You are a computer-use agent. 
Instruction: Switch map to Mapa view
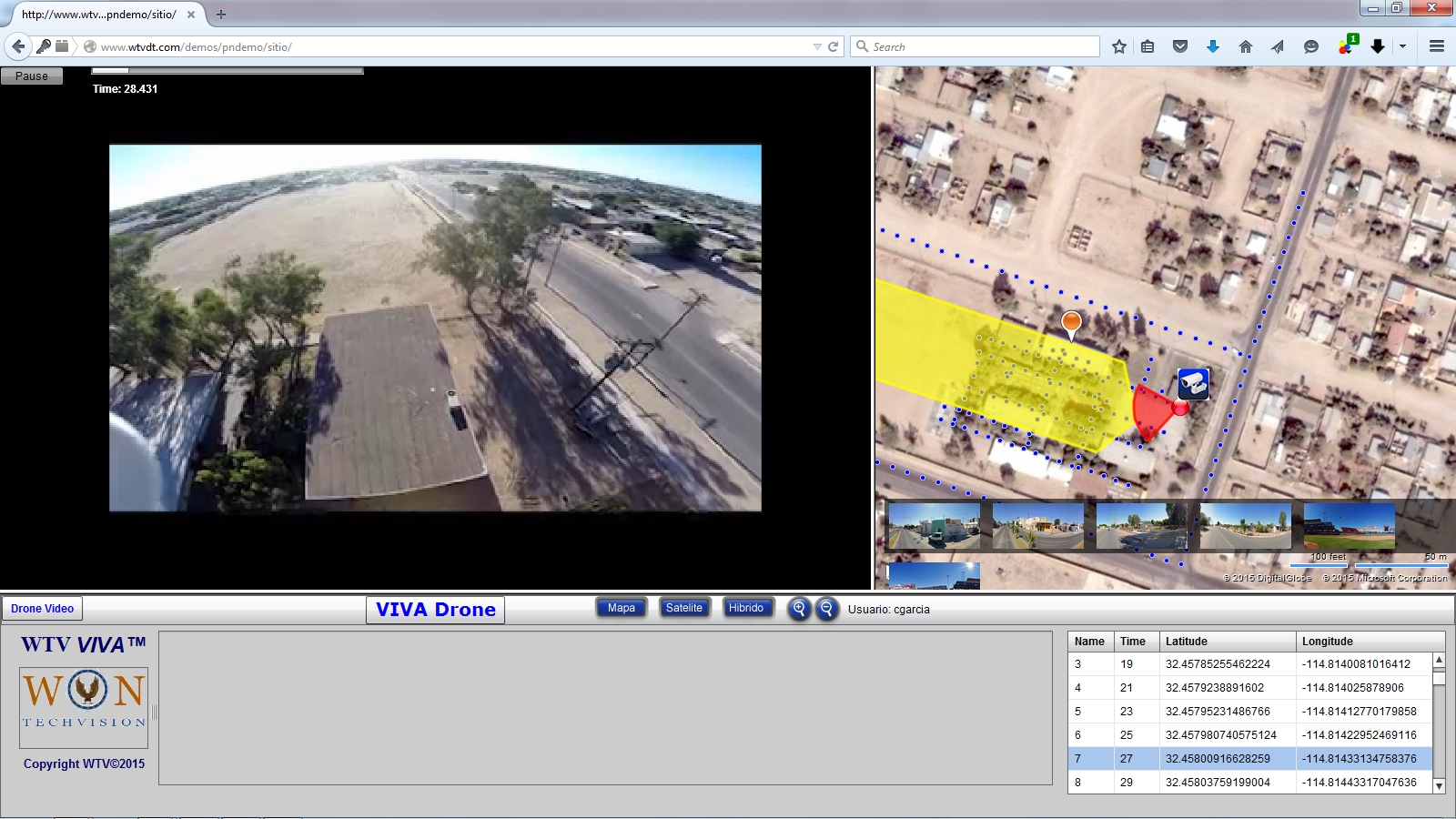pyautogui.click(x=622, y=608)
